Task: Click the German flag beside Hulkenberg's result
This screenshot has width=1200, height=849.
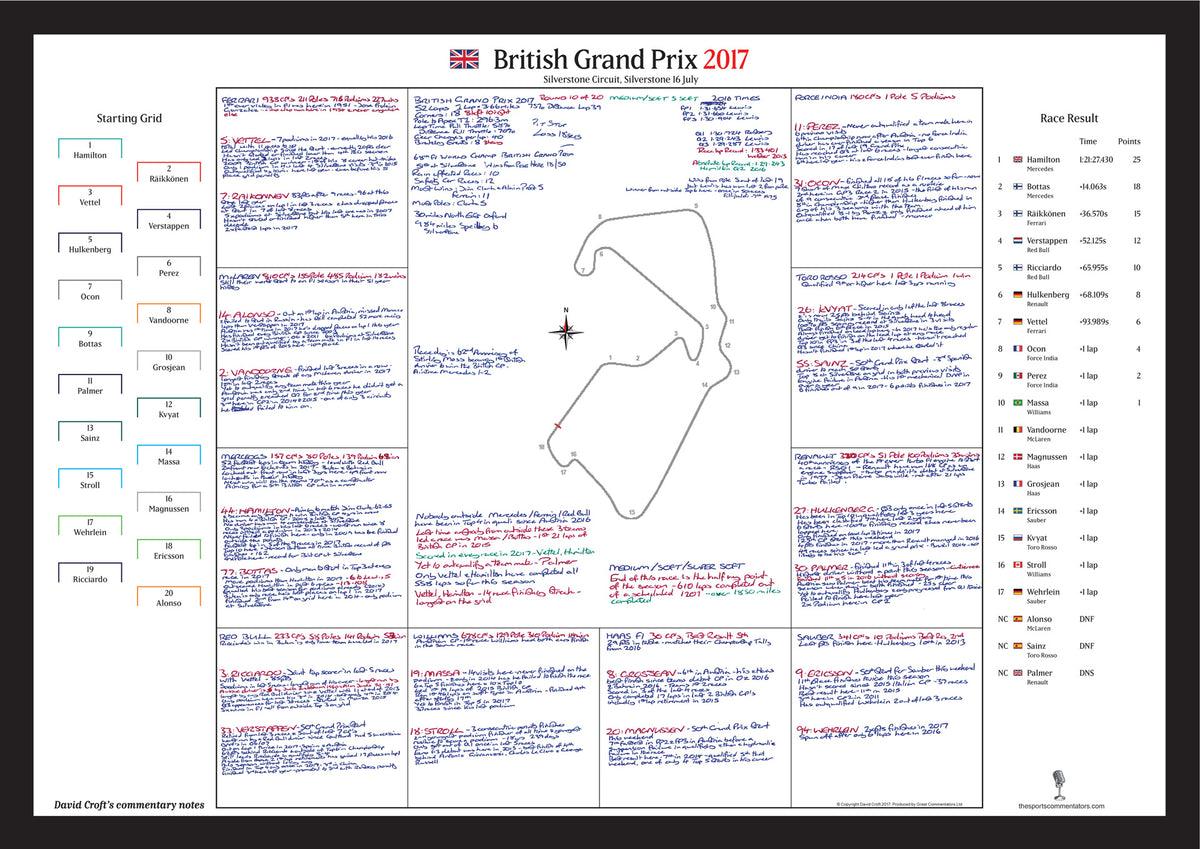Action: (x=1018, y=294)
